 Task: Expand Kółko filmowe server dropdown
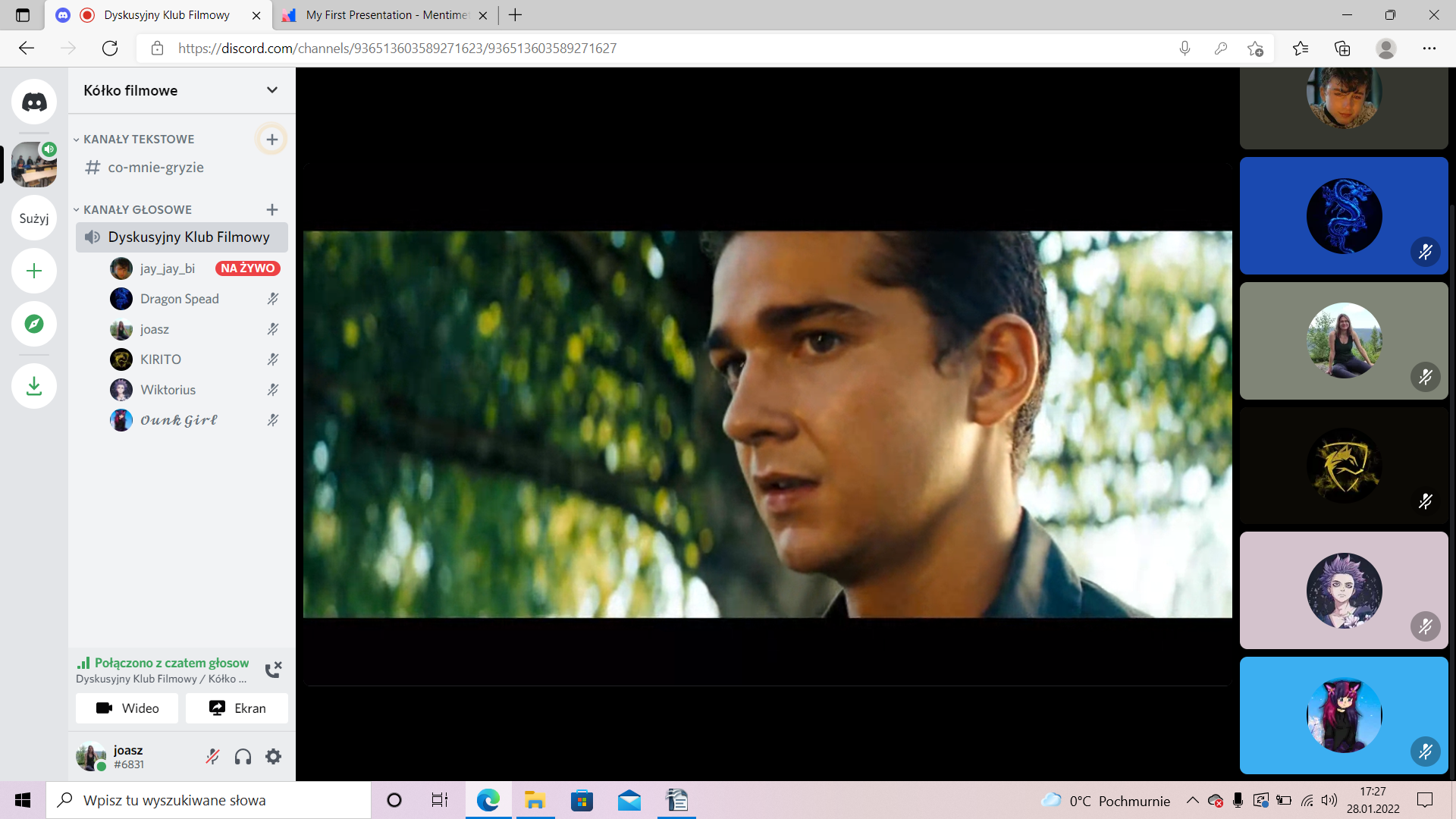tap(272, 90)
